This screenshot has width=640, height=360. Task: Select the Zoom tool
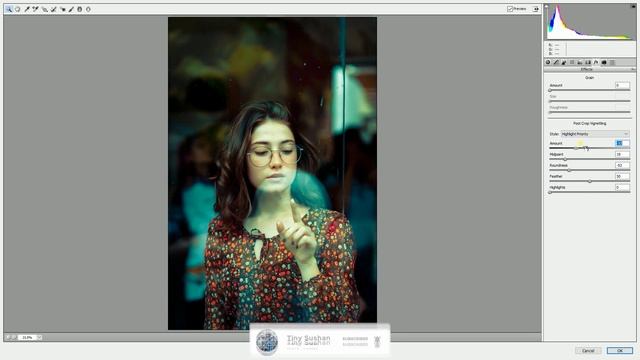click(x=9, y=9)
